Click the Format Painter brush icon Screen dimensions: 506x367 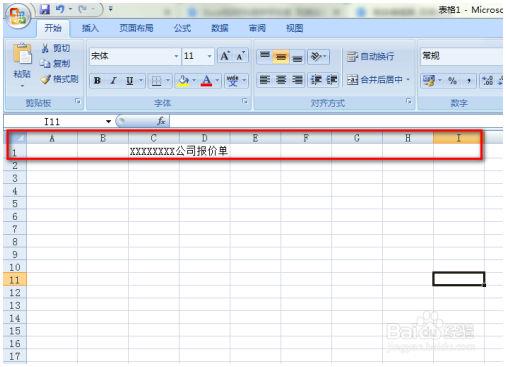pos(45,79)
